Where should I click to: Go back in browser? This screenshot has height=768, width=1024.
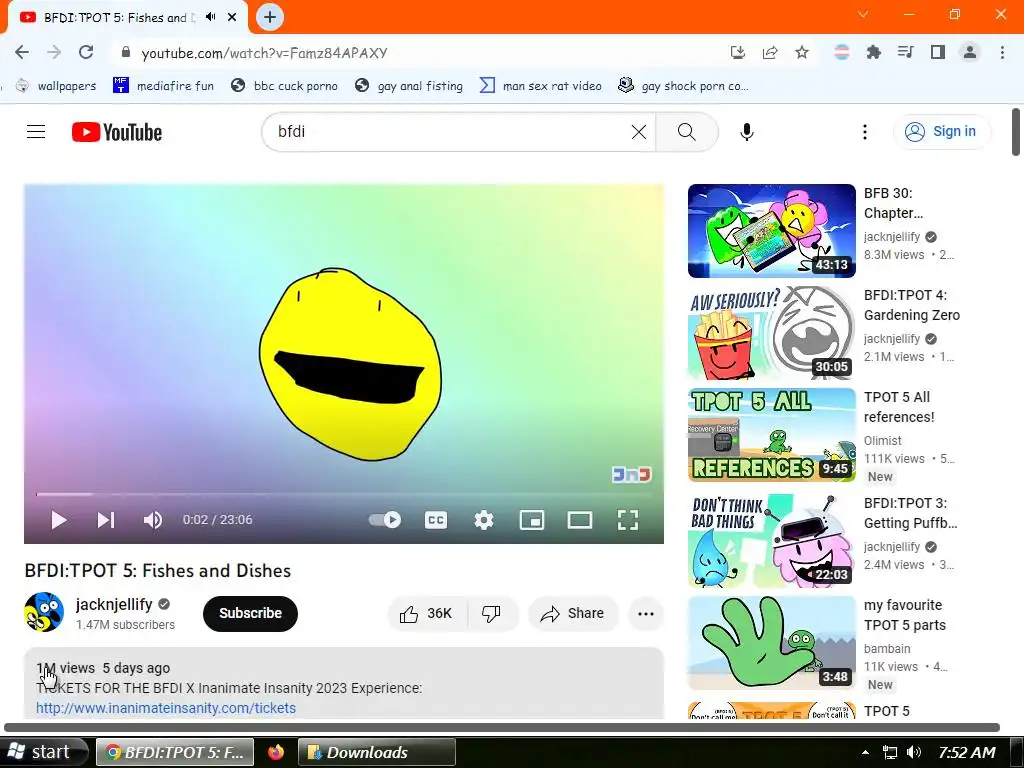pyautogui.click(x=22, y=52)
